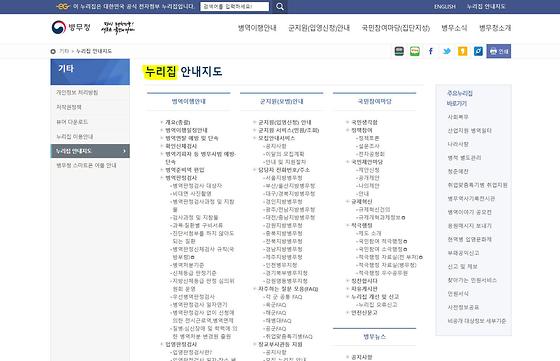
Task: Open the 확인신체검사 sitemap link
Action: [x=181, y=146]
